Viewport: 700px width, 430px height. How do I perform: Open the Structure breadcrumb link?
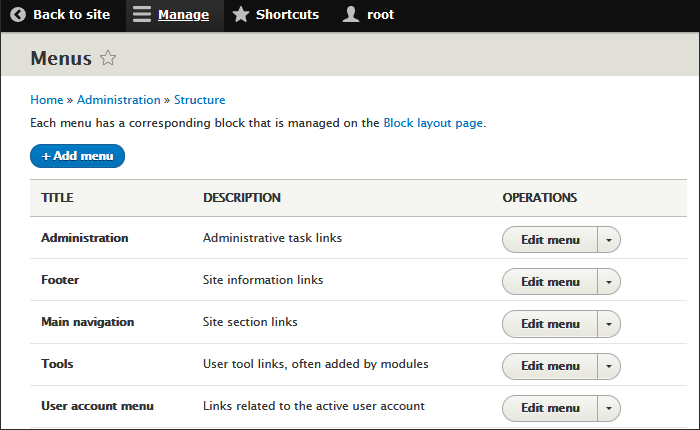coord(199,100)
